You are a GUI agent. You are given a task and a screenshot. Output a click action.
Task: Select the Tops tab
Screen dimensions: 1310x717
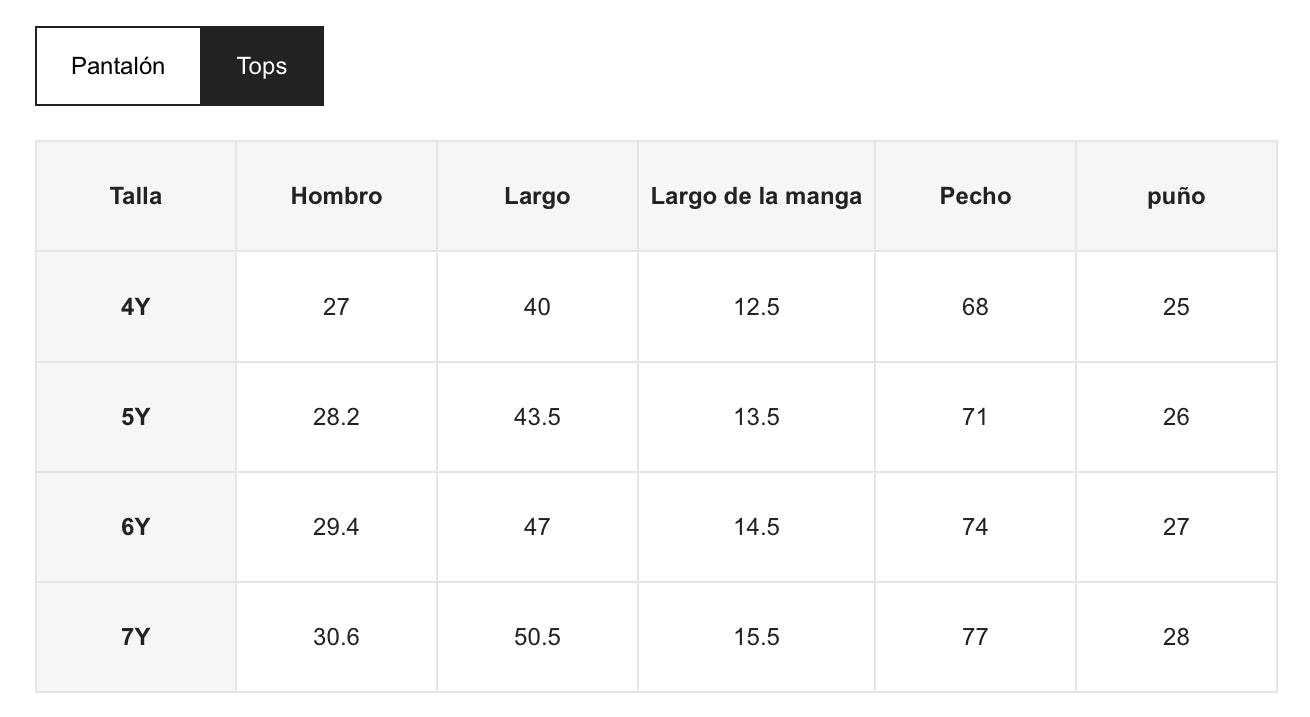(x=262, y=66)
